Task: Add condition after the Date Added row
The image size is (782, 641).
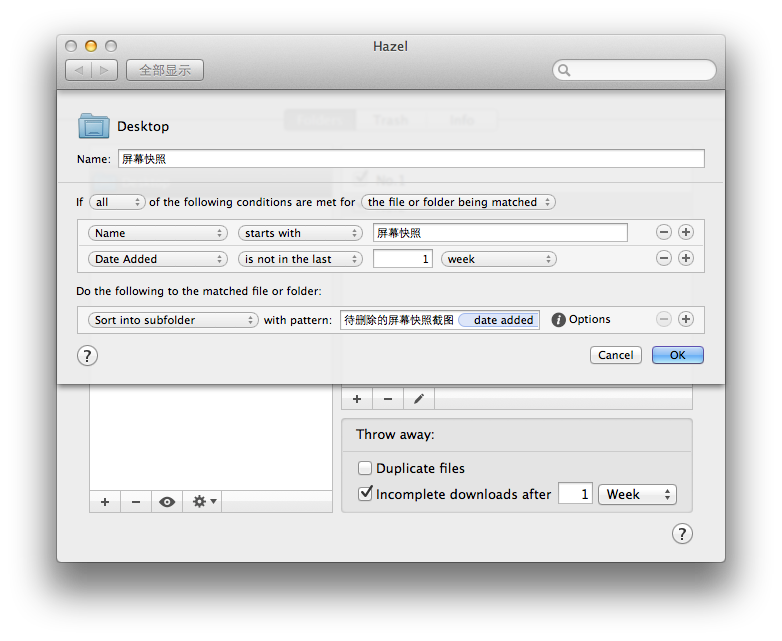Action: (686, 258)
